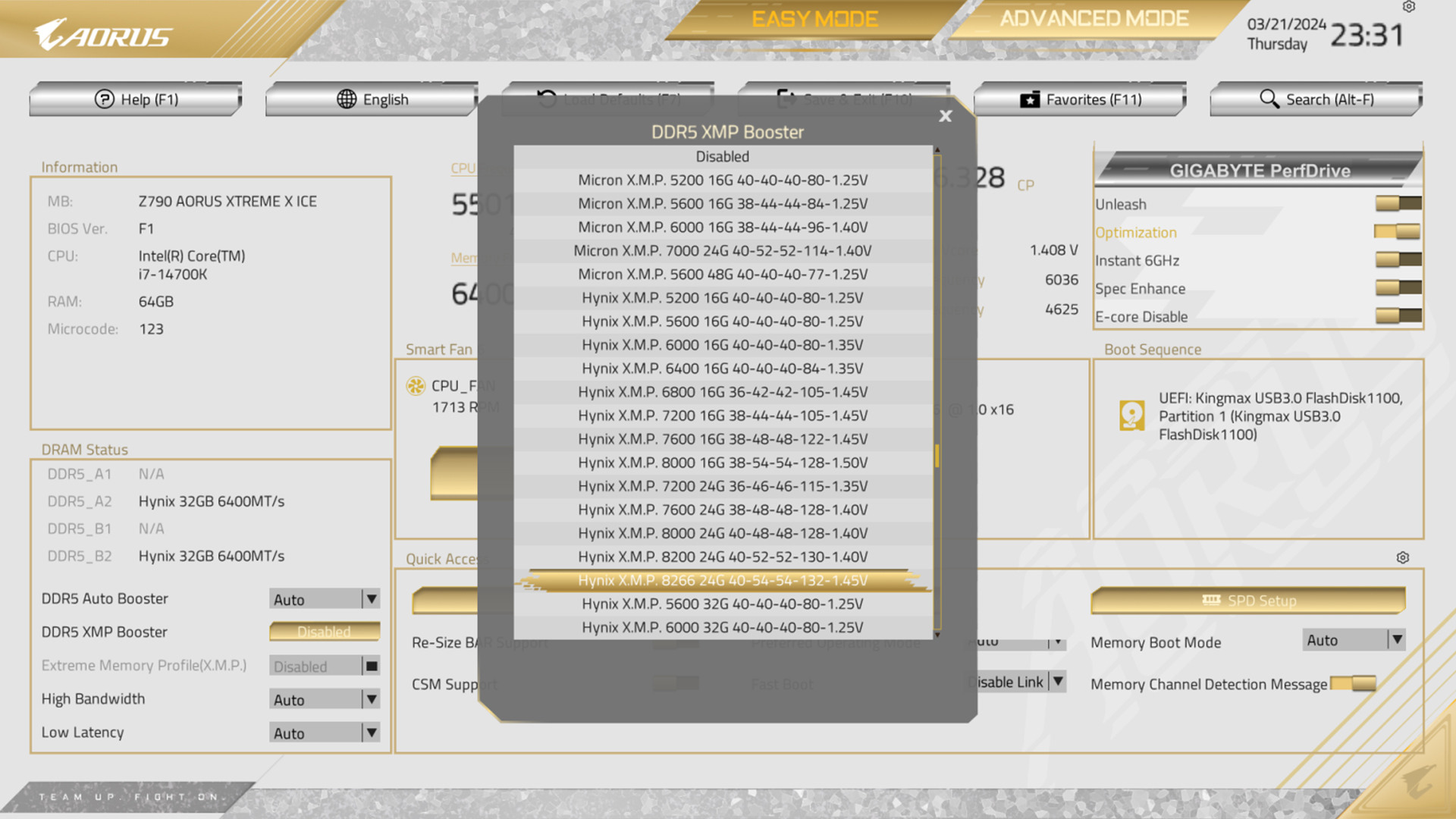Select Hynix X.M.P. 5200 16G profile

[723, 298]
